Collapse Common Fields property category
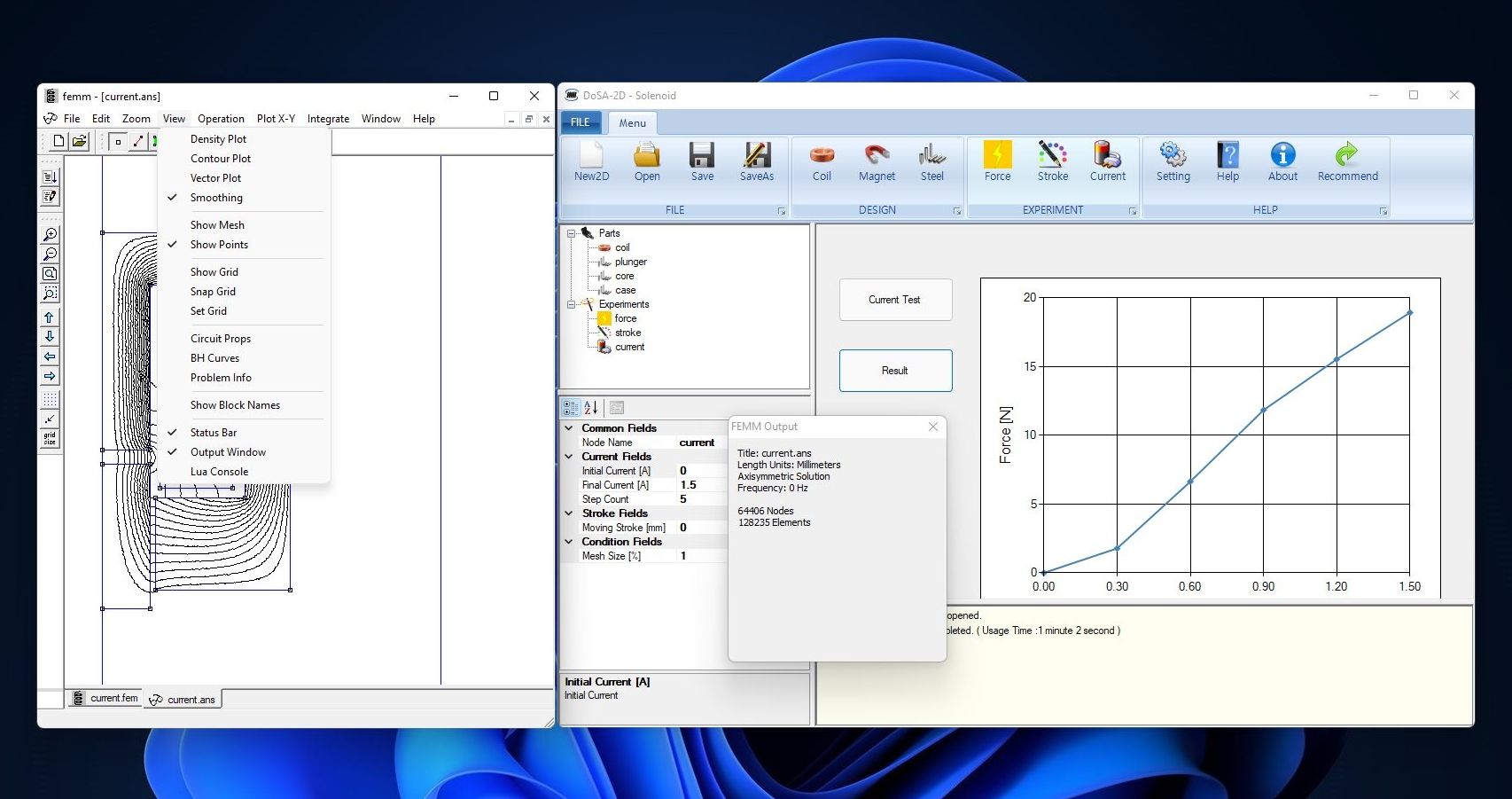This screenshot has width=1512, height=799. click(x=569, y=428)
